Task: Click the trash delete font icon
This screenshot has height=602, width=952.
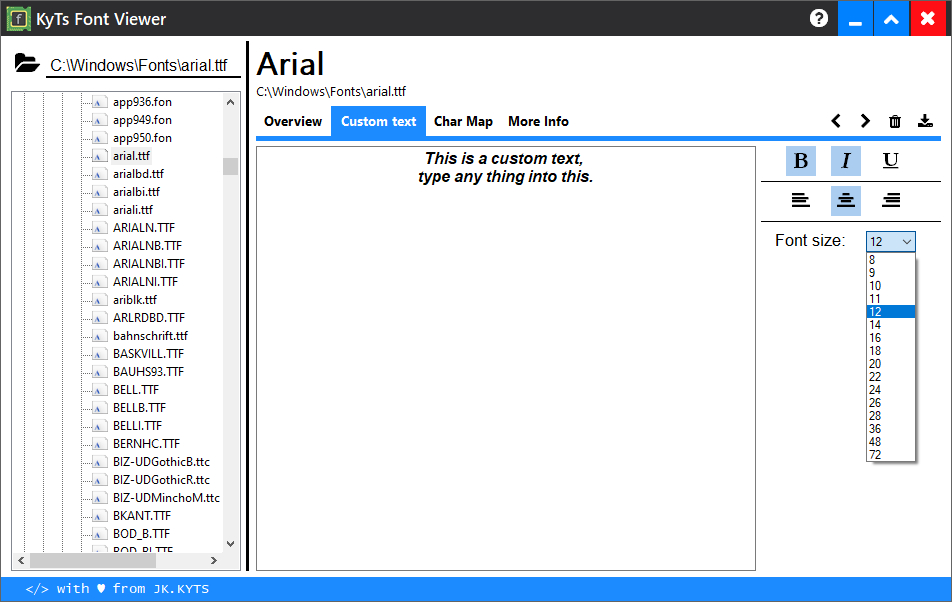Action: [895, 121]
